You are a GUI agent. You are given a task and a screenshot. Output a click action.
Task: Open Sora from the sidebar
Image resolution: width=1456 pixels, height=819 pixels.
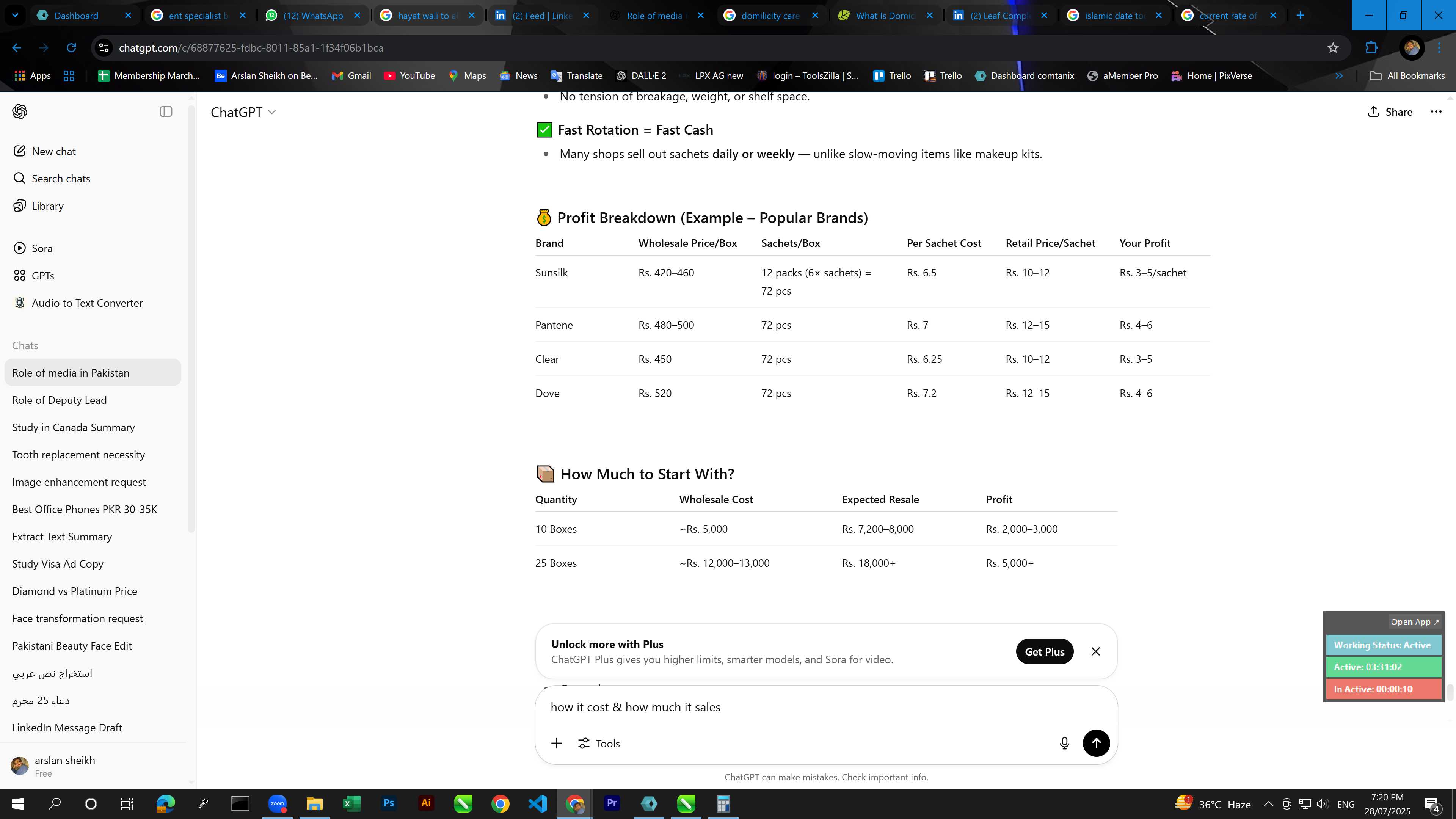[x=33, y=248]
